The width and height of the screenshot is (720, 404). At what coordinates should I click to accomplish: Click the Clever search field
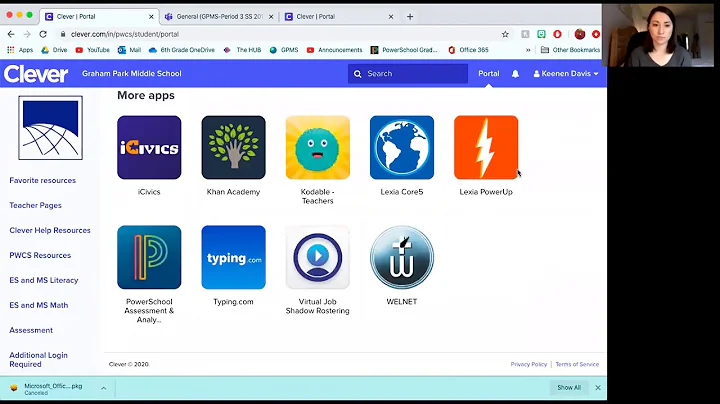[408, 73]
